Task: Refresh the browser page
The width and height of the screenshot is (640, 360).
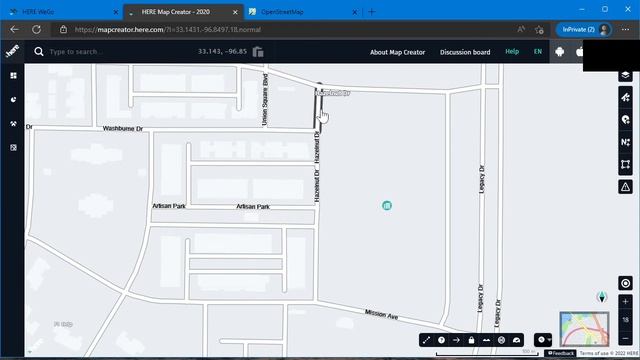Action: pyautogui.click(x=36, y=29)
